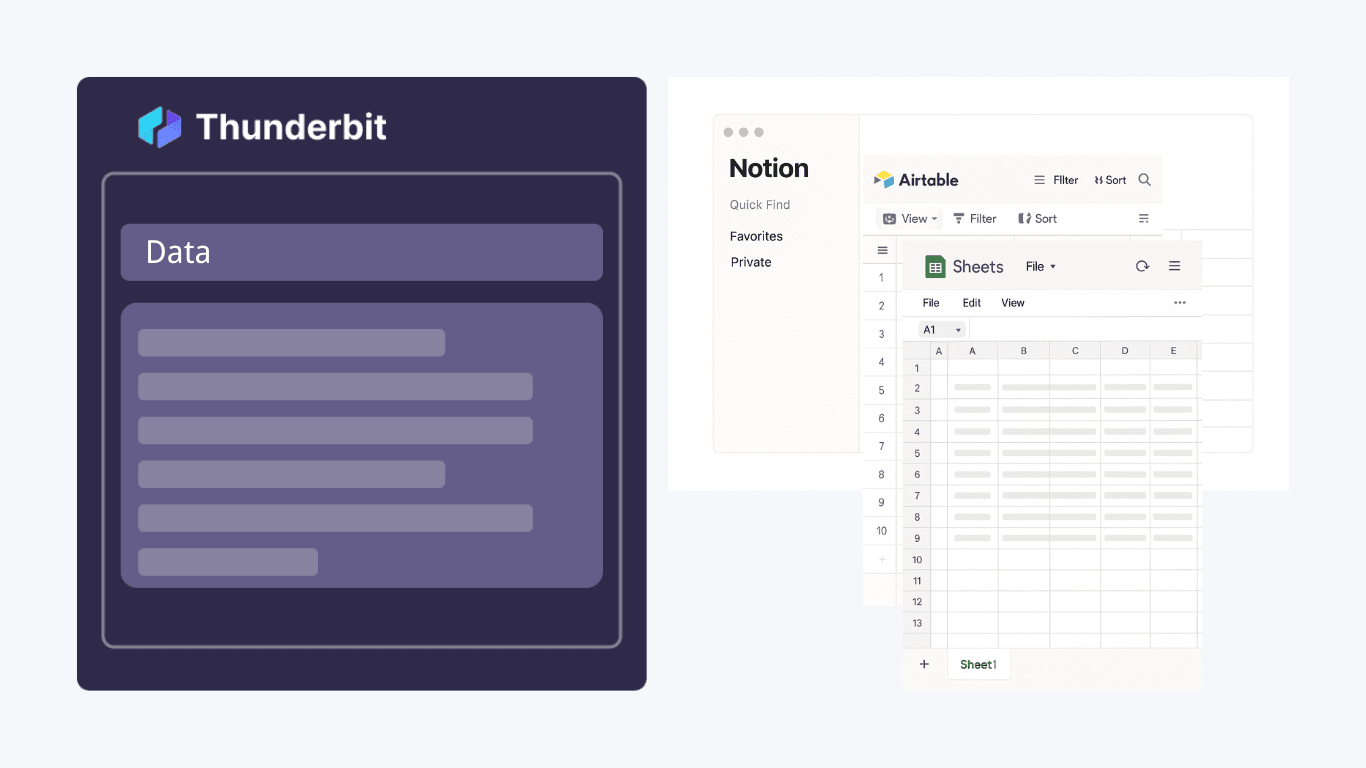Add a new sheet with plus button

point(924,664)
